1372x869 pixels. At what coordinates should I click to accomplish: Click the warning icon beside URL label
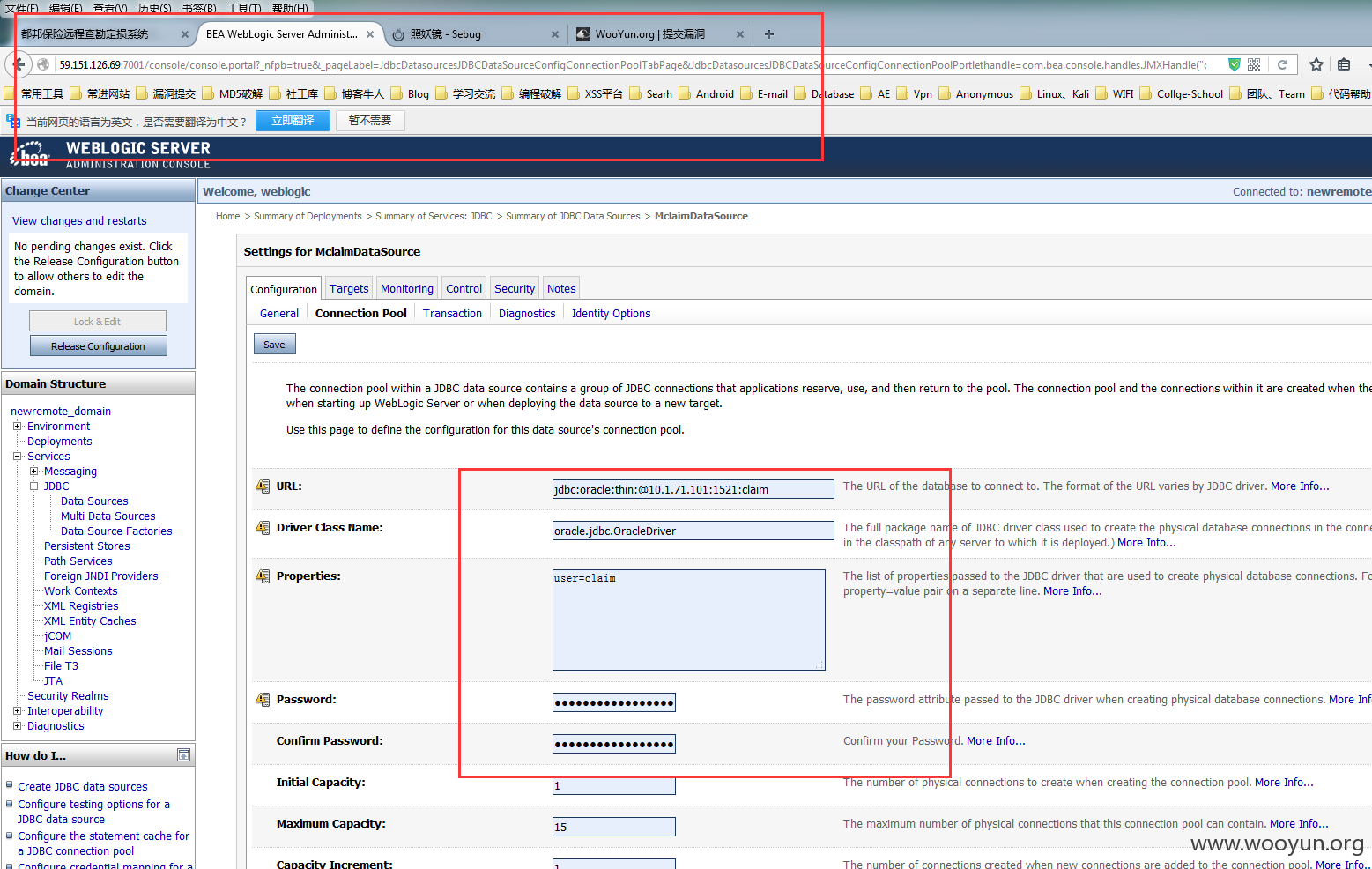click(x=263, y=486)
